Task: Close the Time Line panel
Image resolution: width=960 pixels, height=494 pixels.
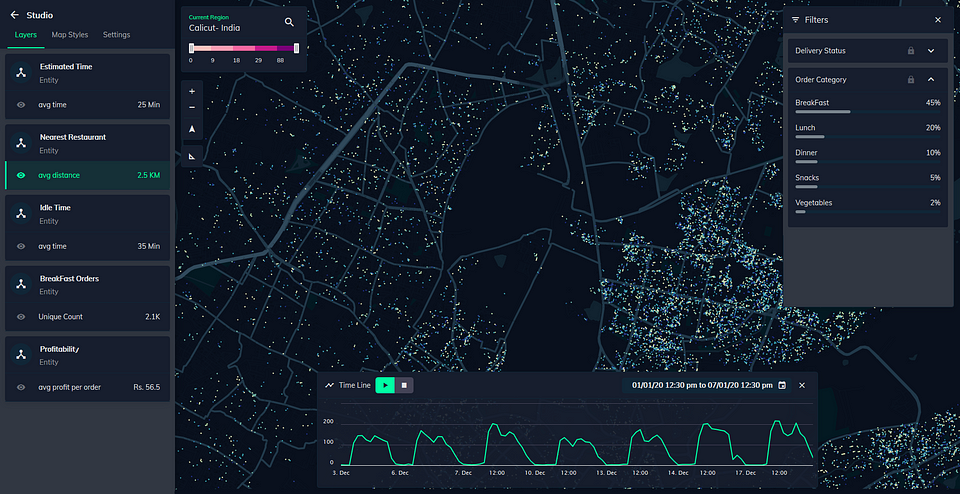Action: (x=802, y=385)
